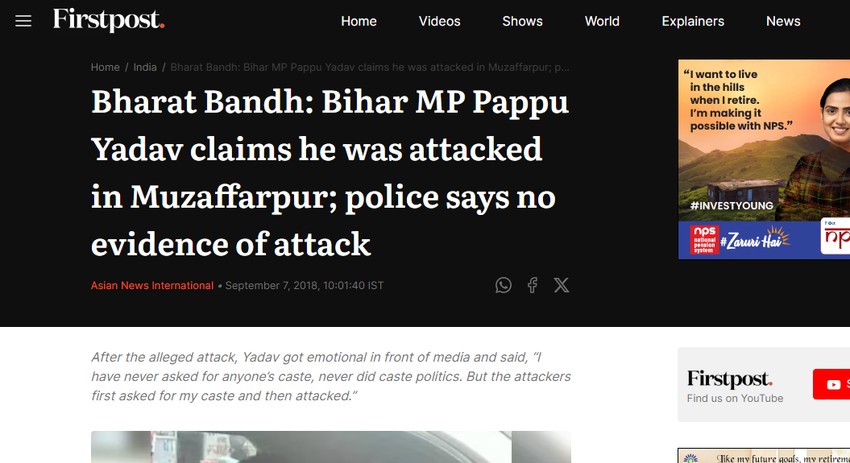
Task: Click the NPS retirement ad banner
Action: point(764,159)
